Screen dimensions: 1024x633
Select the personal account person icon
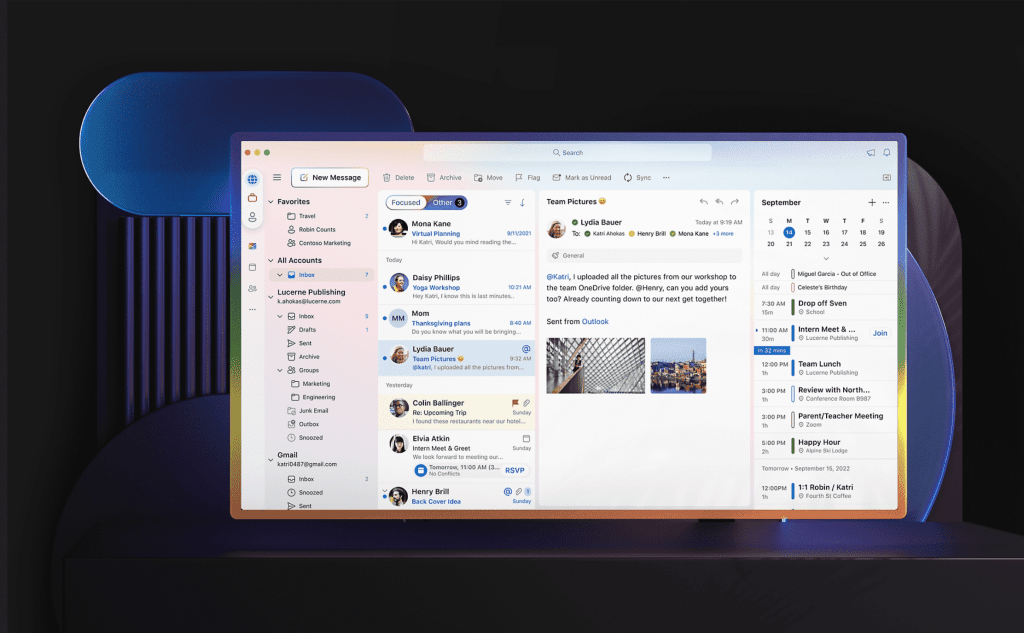[x=252, y=217]
